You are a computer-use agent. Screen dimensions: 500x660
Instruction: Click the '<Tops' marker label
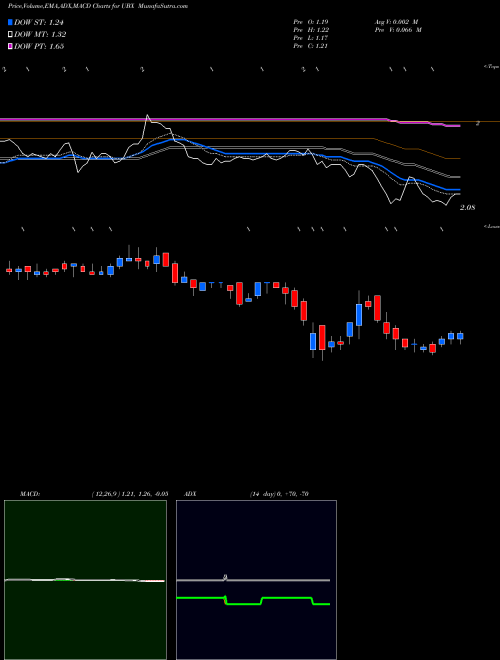click(x=492, y=67)
